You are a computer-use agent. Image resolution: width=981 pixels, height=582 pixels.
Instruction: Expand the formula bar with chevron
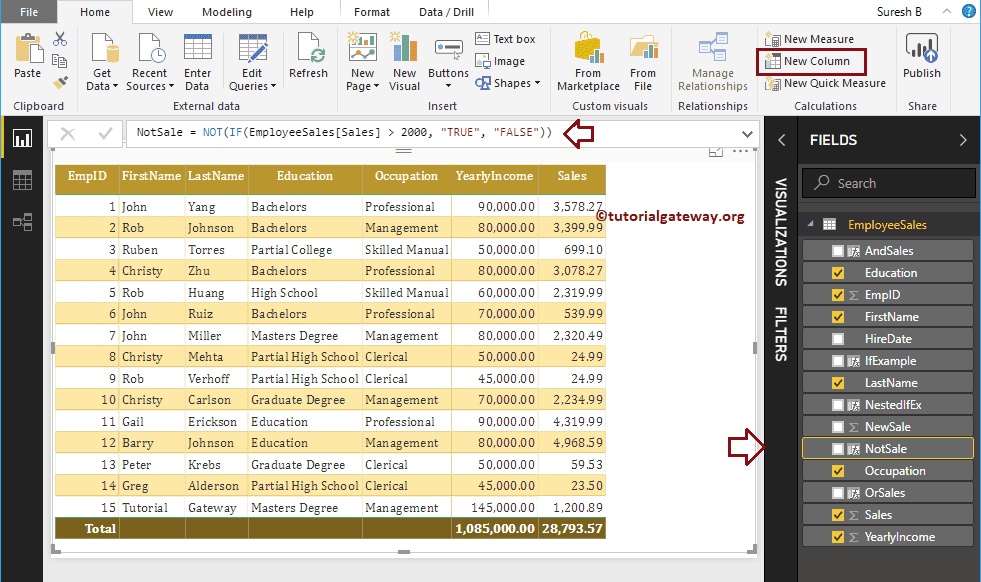coord(747,134)
